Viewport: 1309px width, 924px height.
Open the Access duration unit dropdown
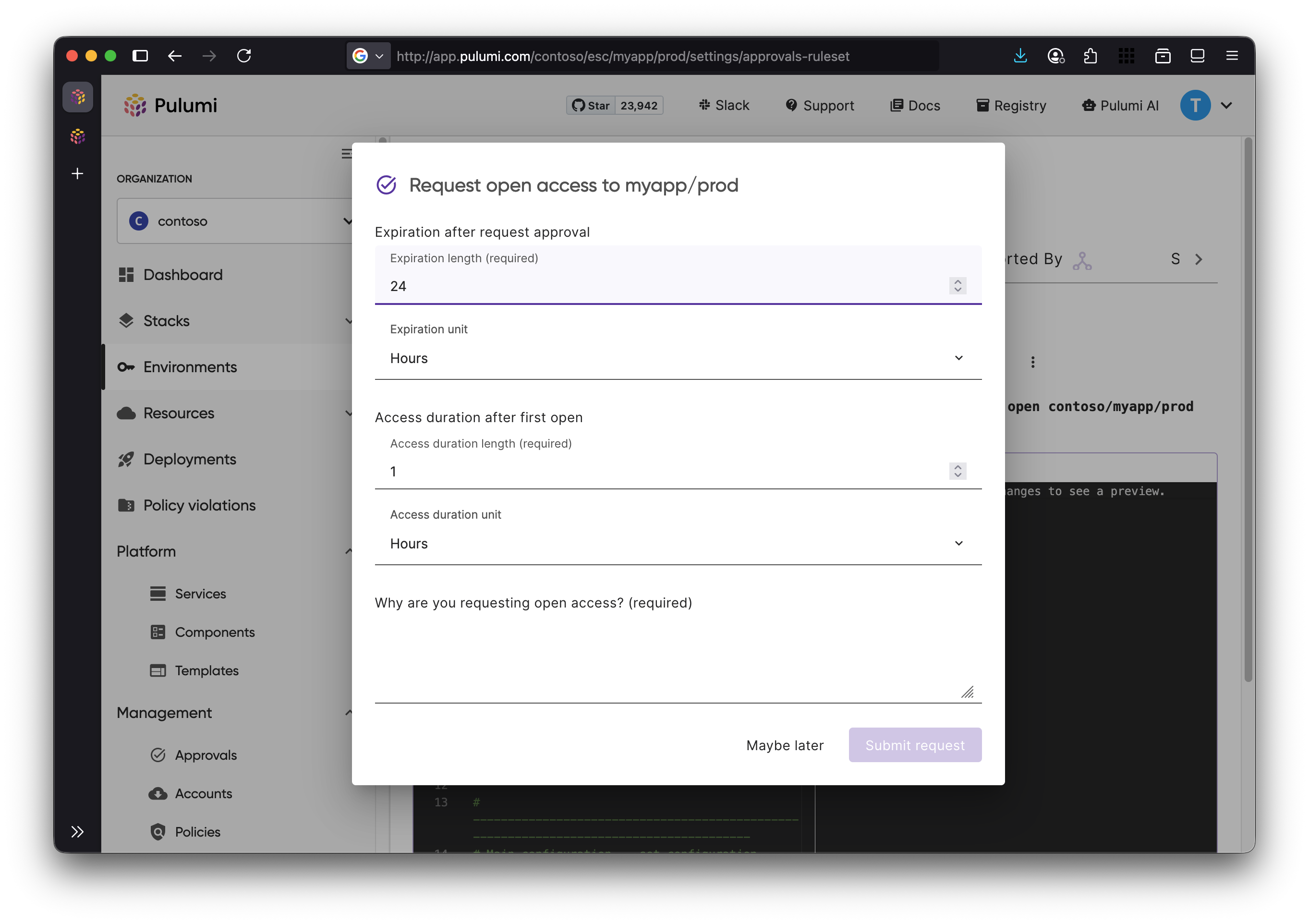(x=677, y=543)
